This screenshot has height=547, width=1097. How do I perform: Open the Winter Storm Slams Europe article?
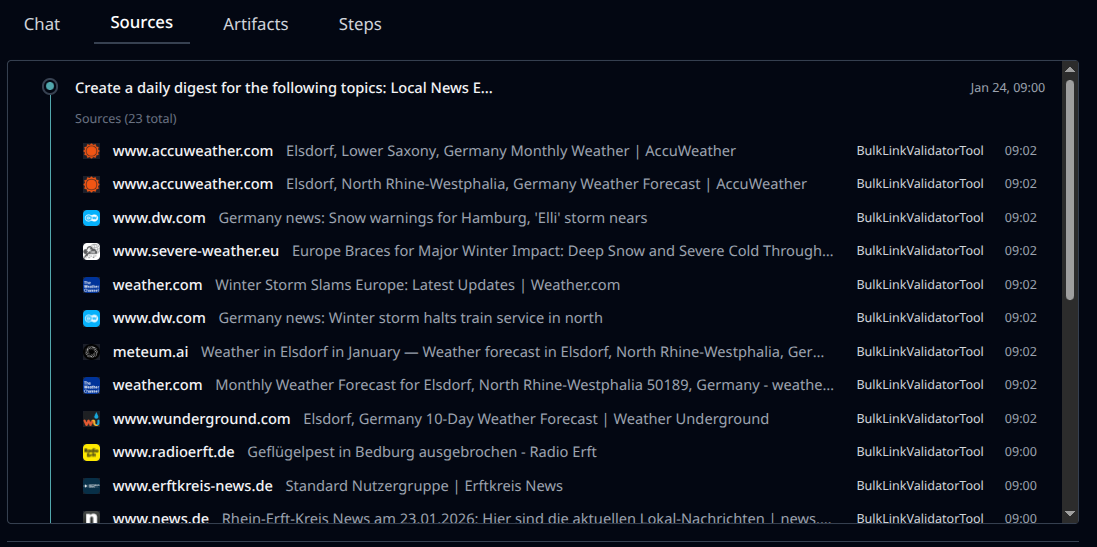tap(418, 285)
